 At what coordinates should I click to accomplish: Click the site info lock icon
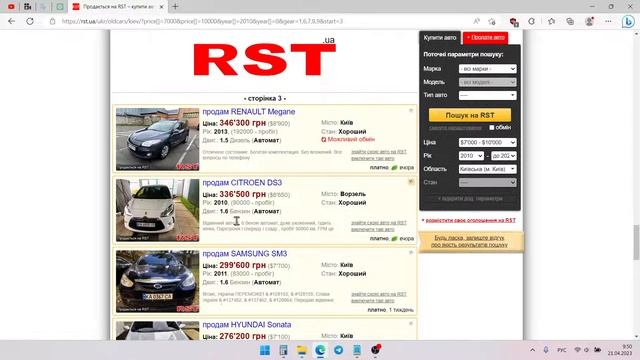[x=52, y=21]
